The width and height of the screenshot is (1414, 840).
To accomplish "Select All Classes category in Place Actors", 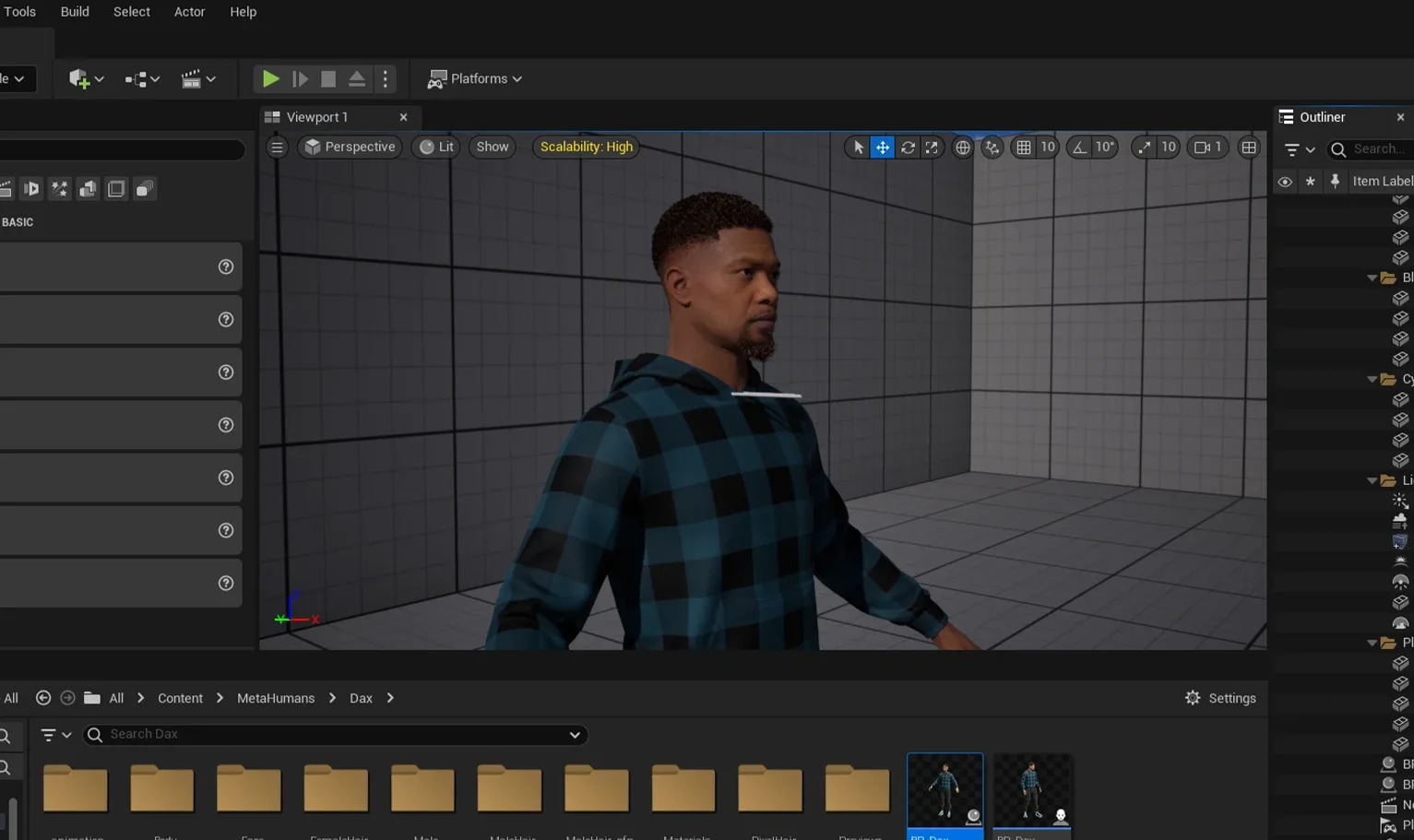I will (145, 189).
